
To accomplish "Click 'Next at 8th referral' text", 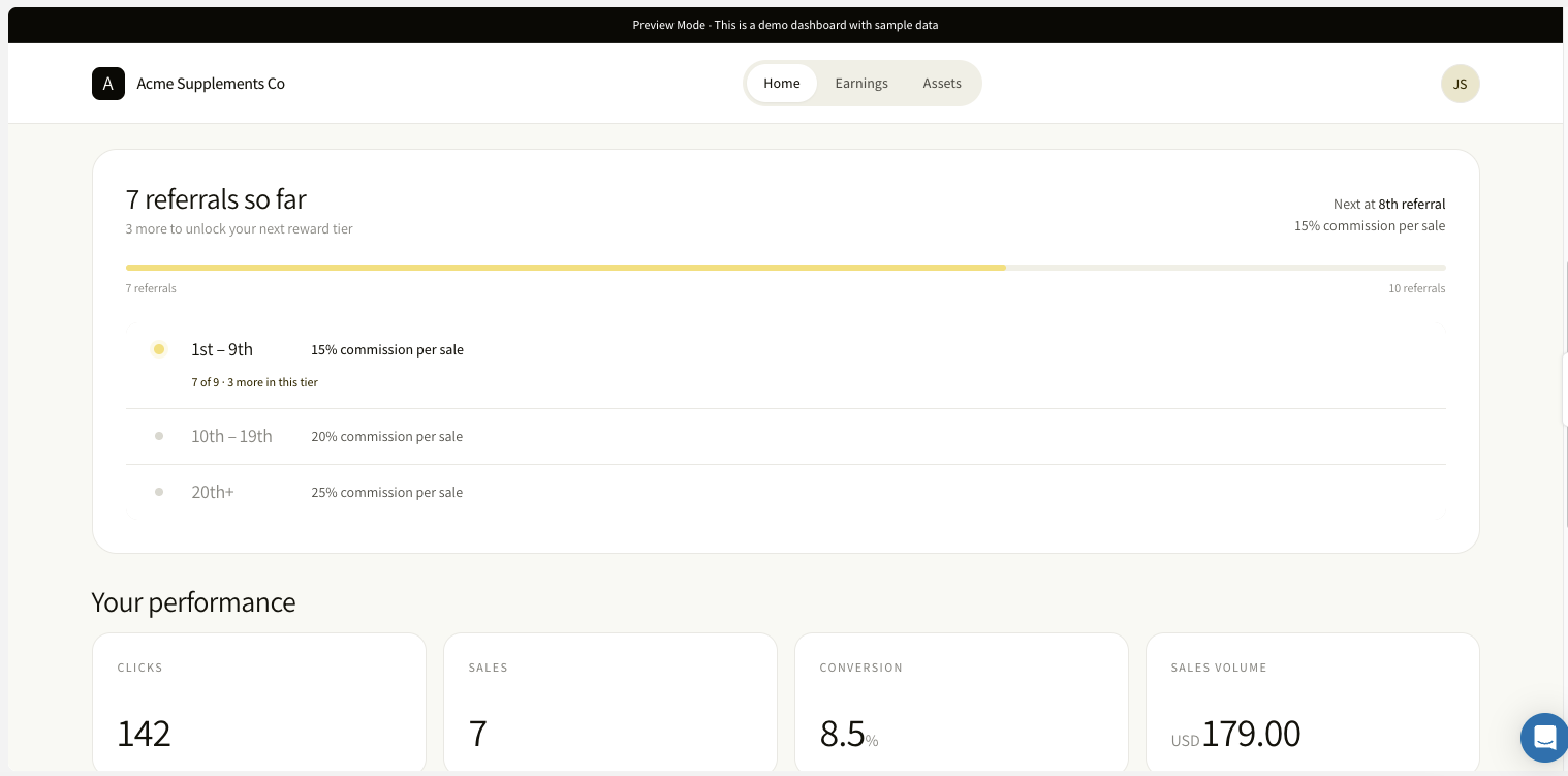I will point(1389,204).
